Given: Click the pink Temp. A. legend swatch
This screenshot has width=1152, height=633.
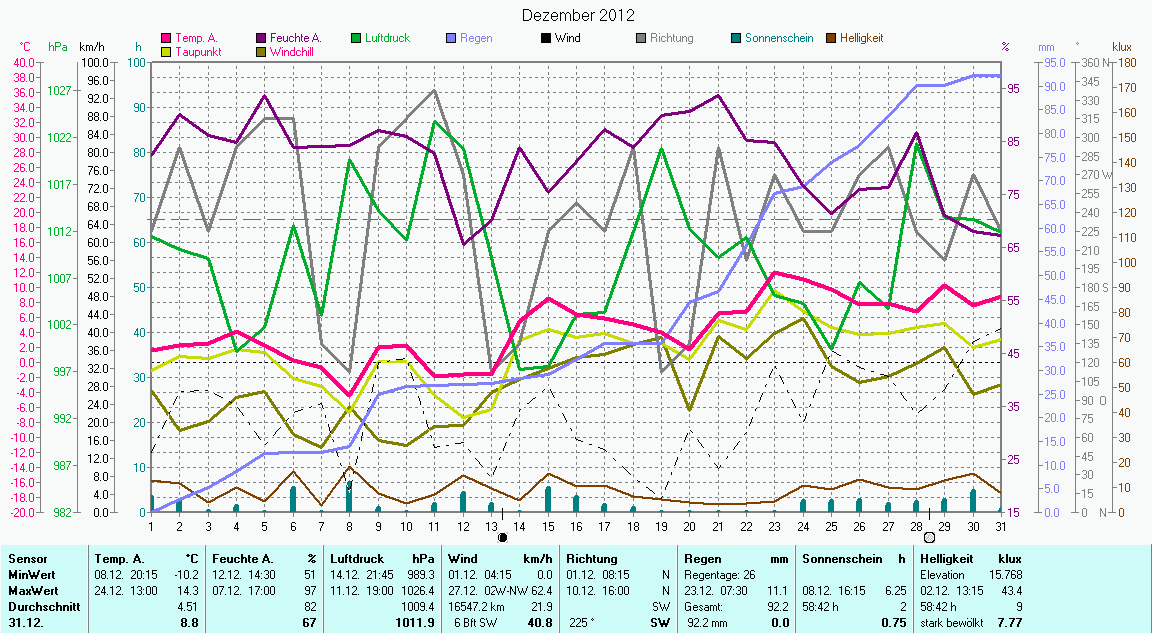Looking at the screenshot, I should point(166,38).
